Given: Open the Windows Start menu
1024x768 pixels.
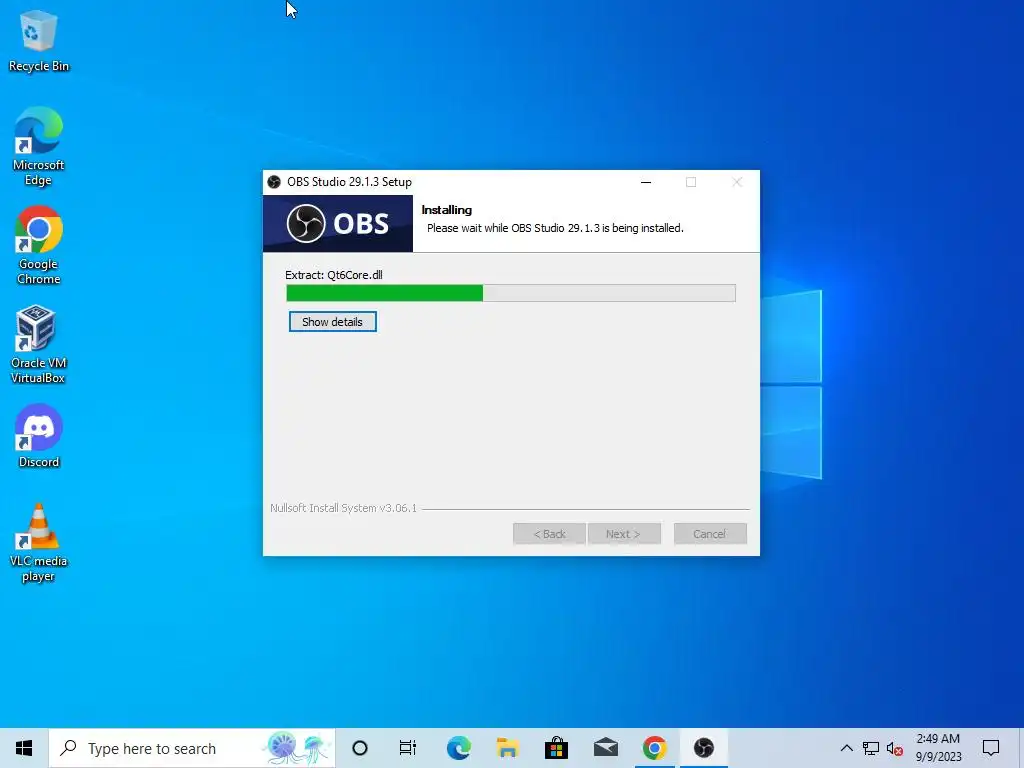Looking at the screenshot, I should pyautogui.click(x=24, y=748).
